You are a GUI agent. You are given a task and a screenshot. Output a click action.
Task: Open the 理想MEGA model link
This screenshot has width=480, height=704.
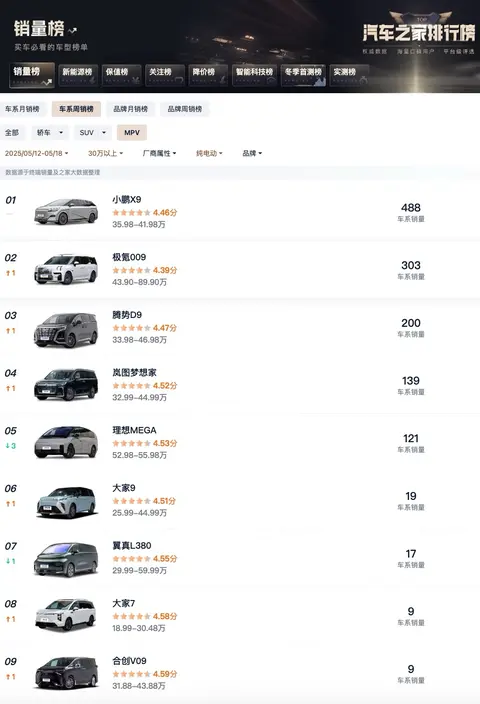tap(134, 430)
